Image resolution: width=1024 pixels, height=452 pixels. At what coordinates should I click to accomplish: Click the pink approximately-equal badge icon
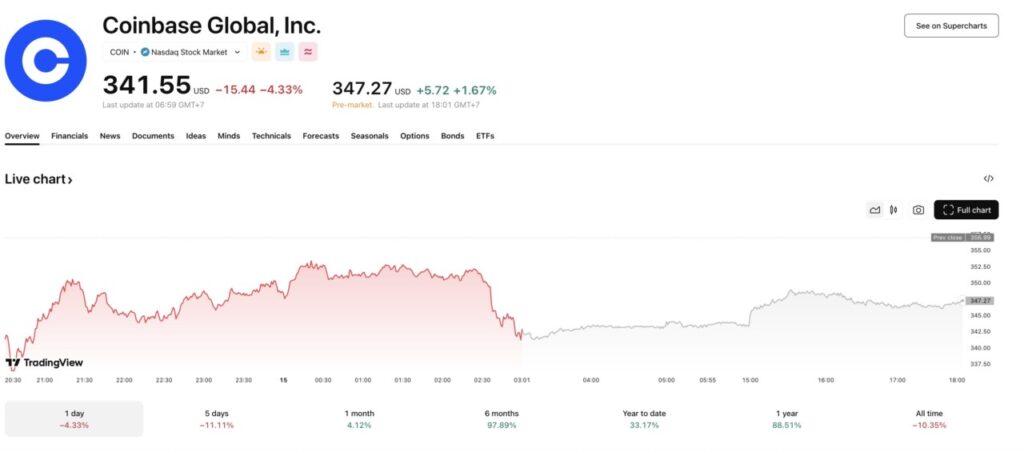[308, 52]
